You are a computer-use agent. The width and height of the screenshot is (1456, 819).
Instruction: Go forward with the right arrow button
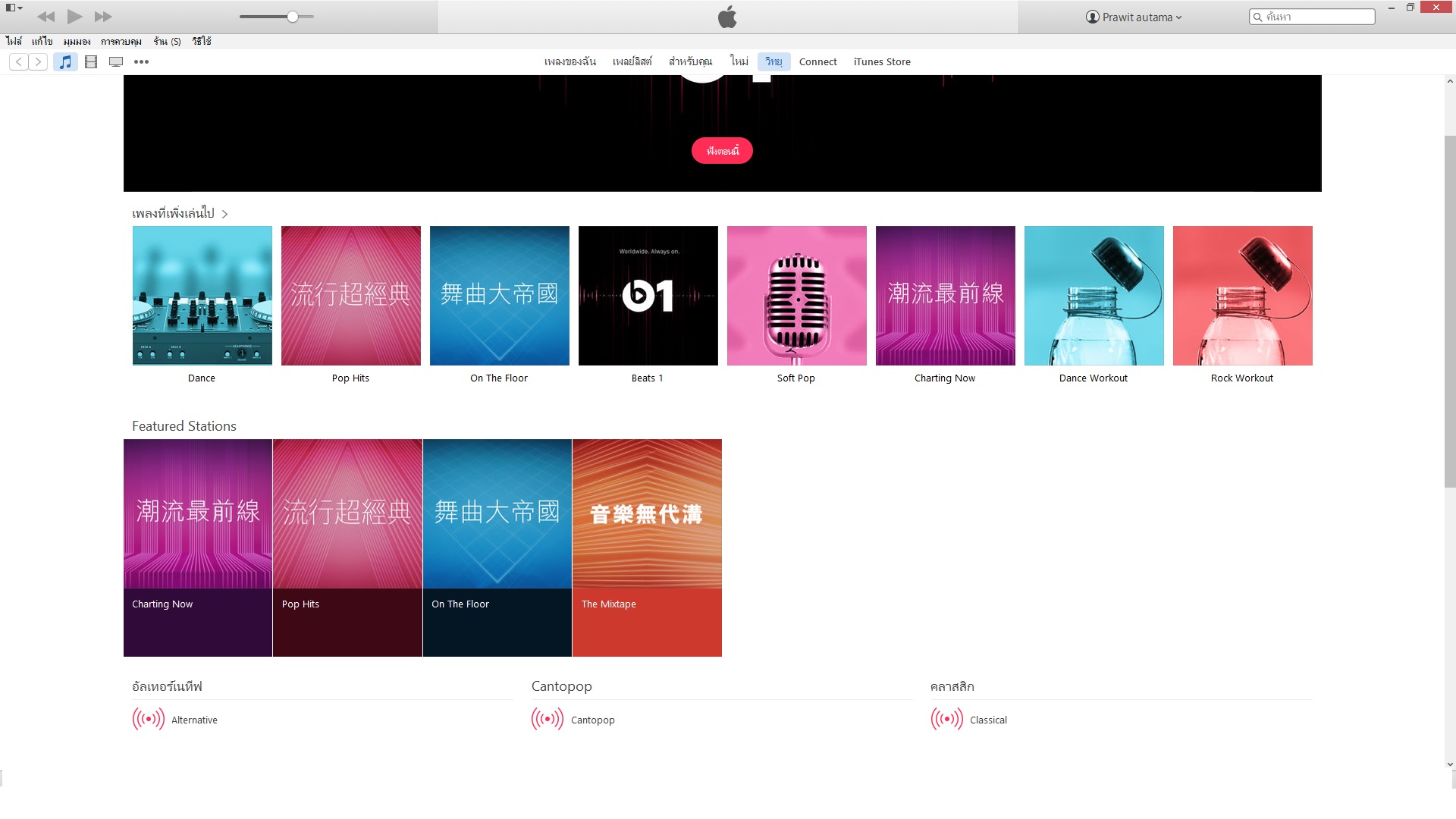(38, 61)
